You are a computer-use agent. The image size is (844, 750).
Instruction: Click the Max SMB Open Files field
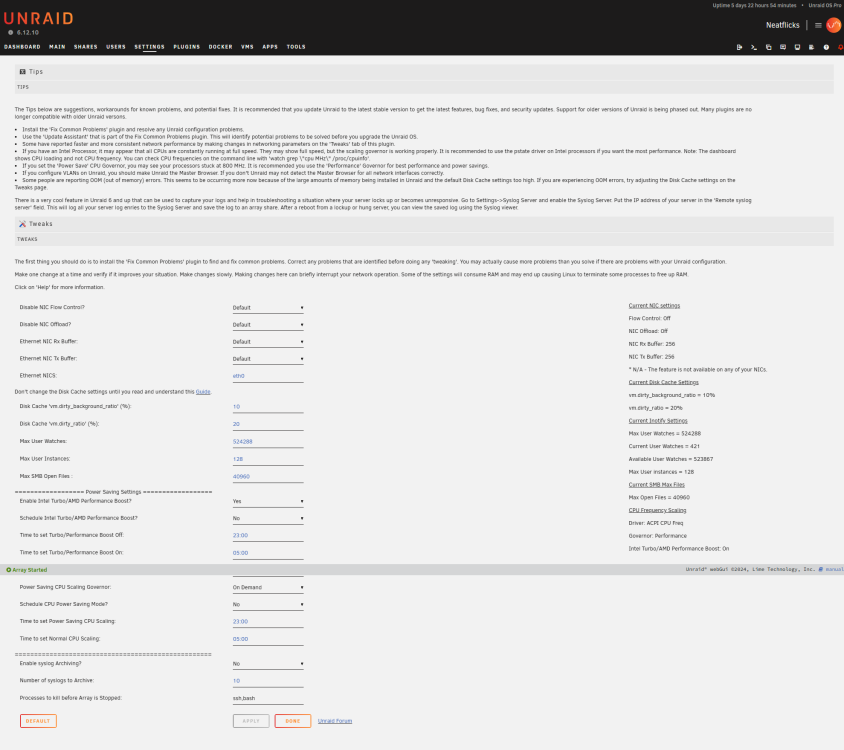[x=268, y=476]
